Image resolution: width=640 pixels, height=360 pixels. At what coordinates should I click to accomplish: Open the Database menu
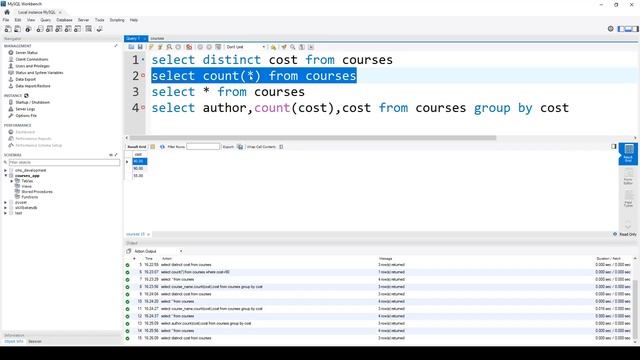coord(64,20)
